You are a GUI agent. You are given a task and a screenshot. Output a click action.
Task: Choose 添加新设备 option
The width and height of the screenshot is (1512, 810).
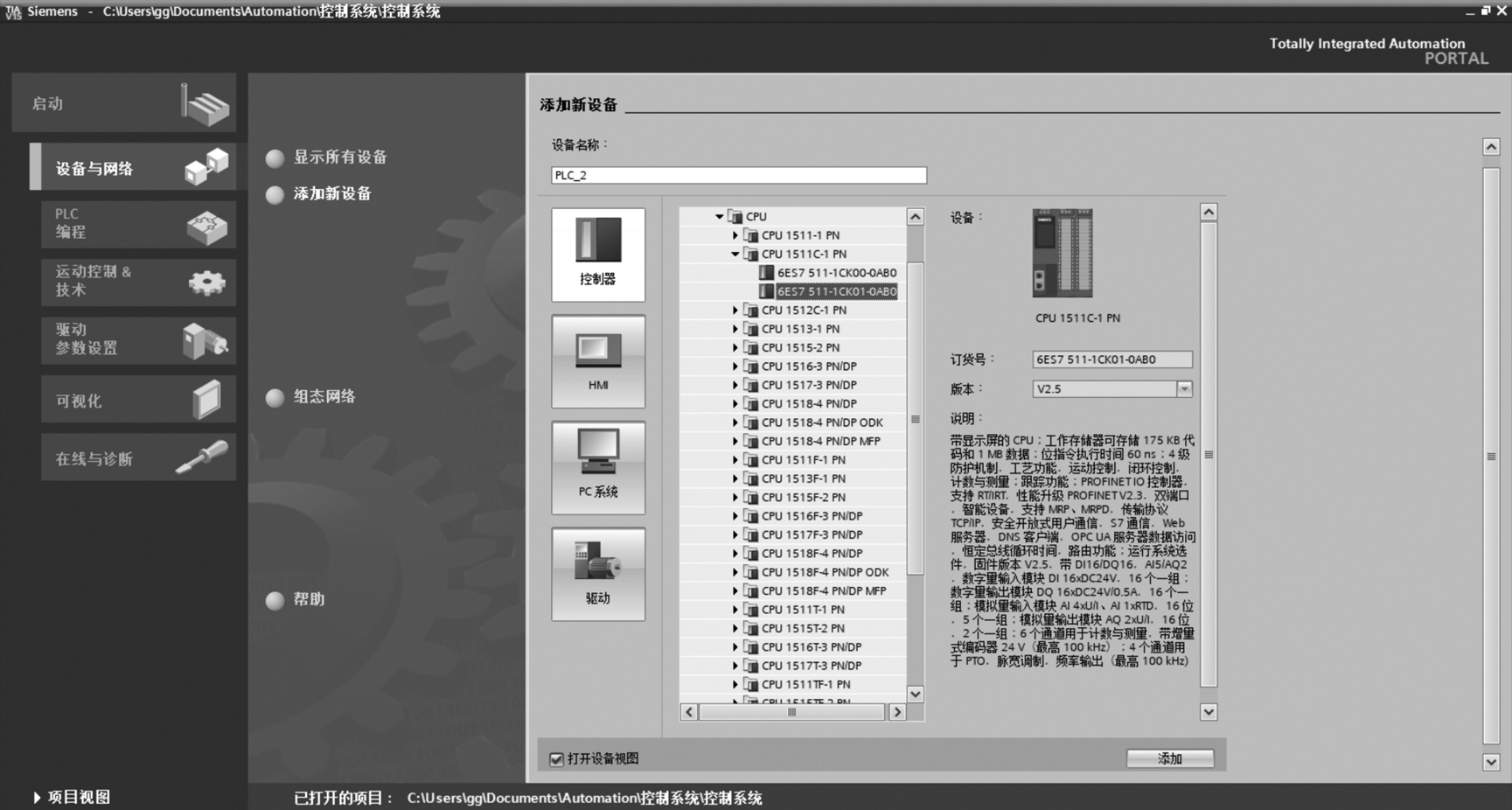pos(318,194)
